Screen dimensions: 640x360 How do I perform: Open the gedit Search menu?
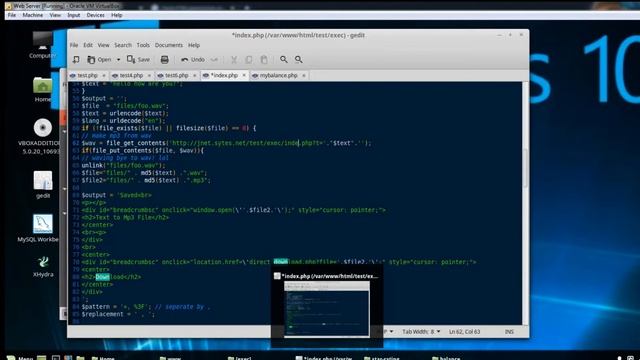[x=123, y=45]
